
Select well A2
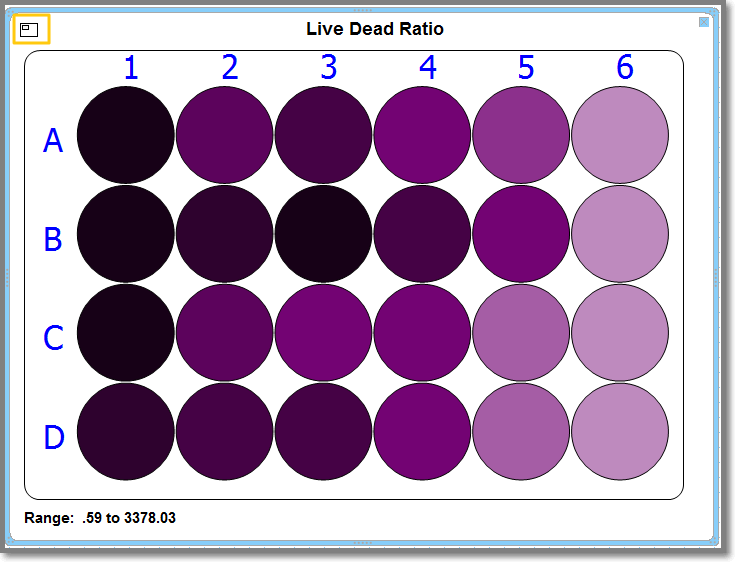coord(225,135)
